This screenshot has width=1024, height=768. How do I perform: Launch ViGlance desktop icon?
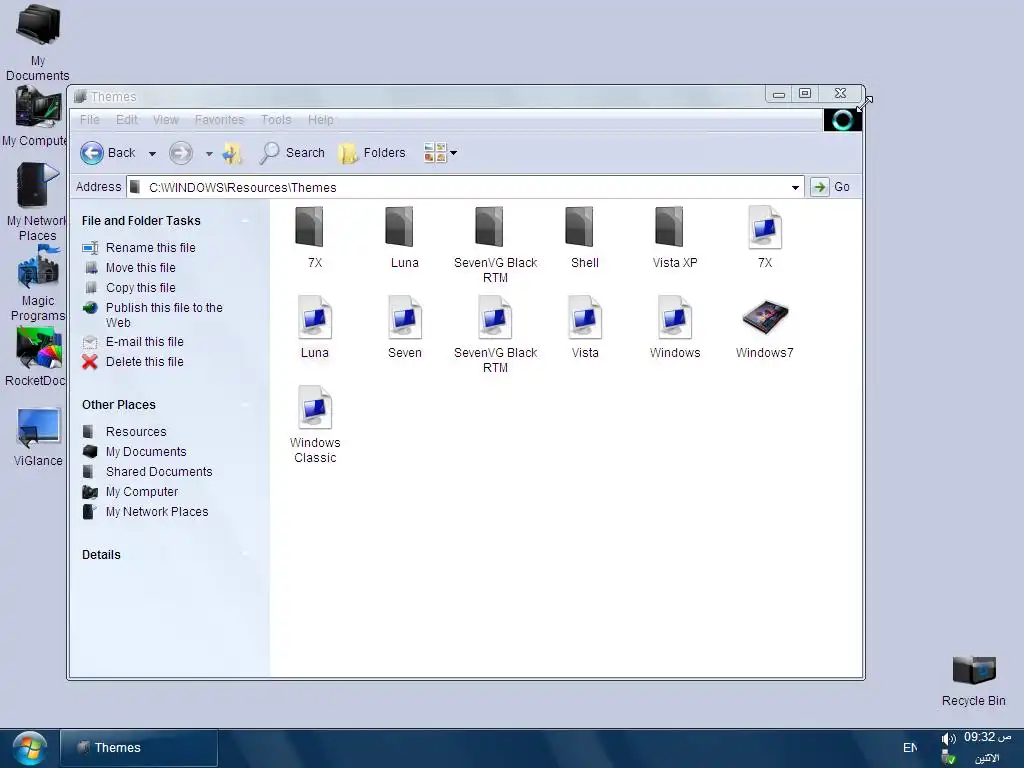click(x=38, y=436)
